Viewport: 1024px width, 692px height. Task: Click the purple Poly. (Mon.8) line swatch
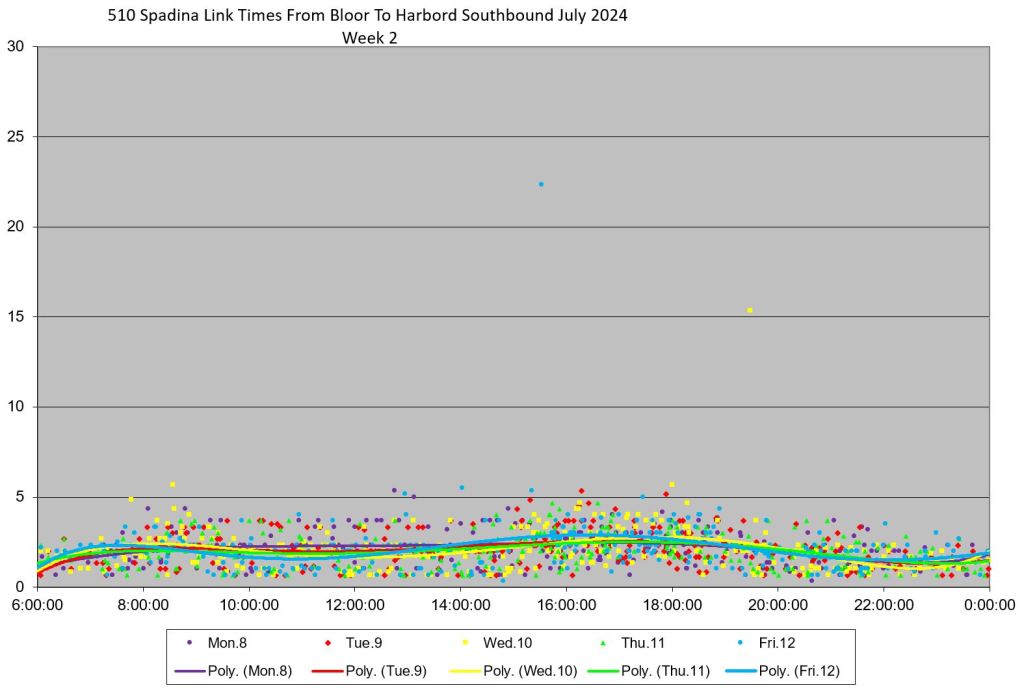190,670
